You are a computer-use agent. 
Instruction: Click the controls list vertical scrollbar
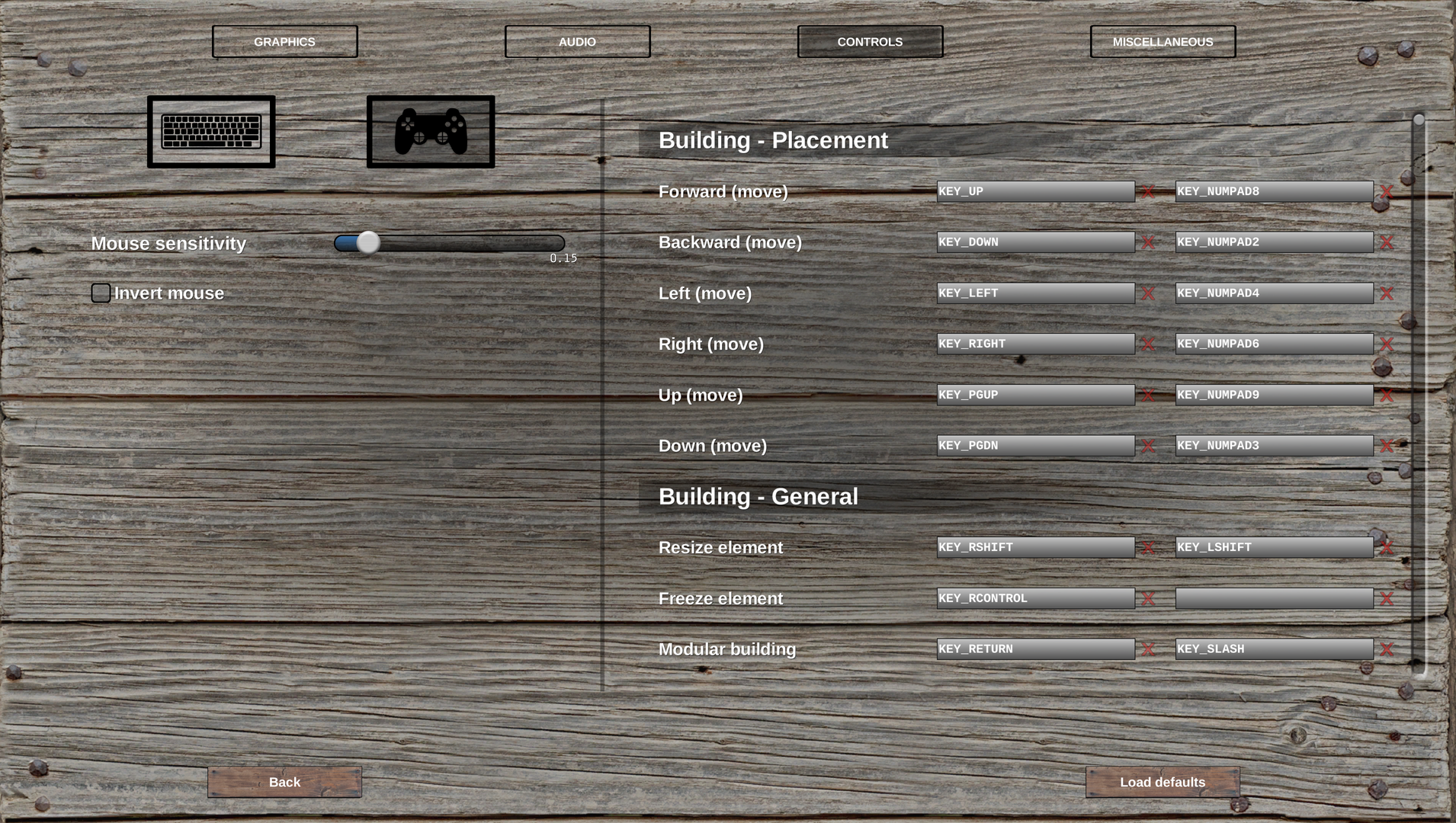click(x=1418, y=381)
